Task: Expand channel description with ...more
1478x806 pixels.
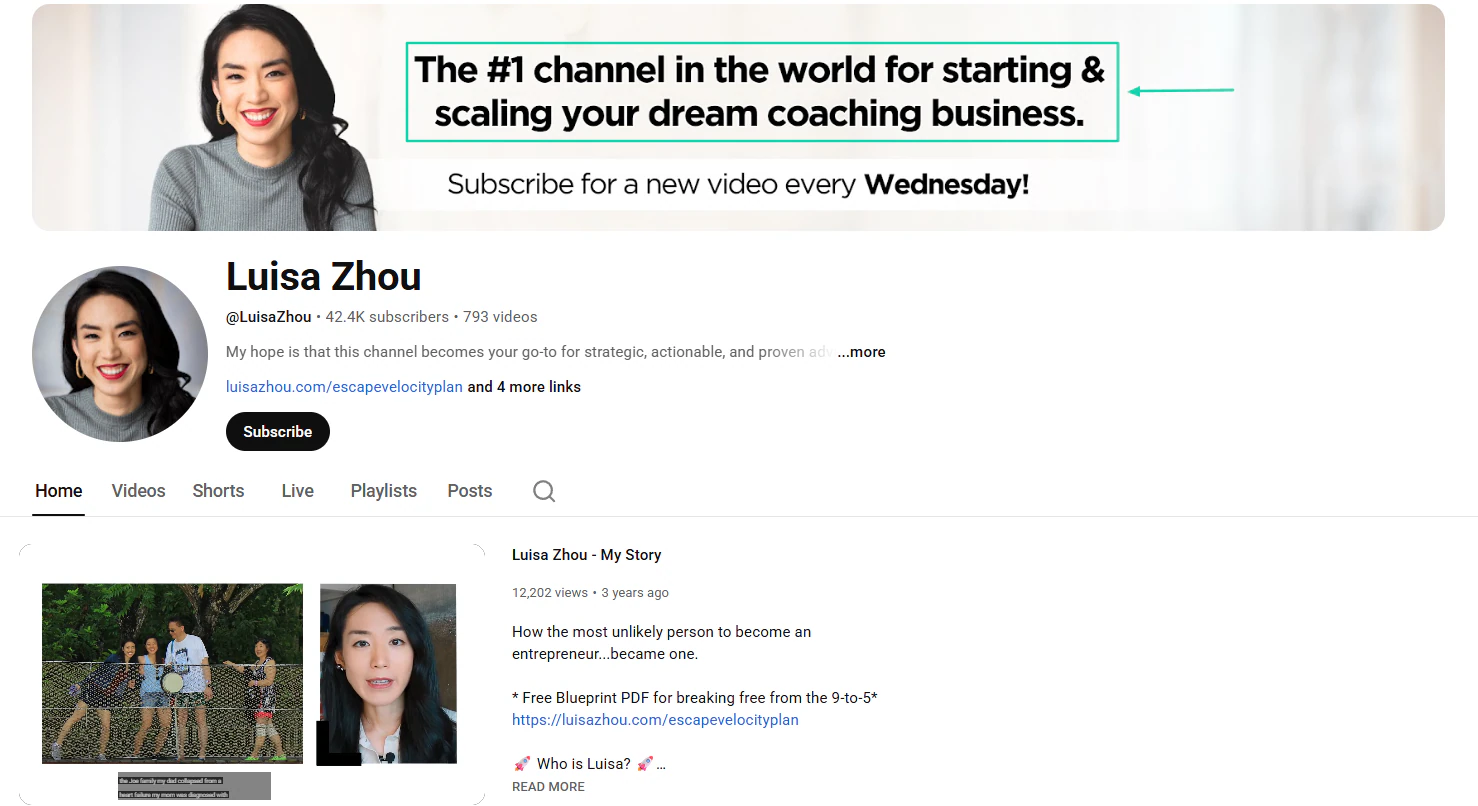Action: (x=861, y=352)
